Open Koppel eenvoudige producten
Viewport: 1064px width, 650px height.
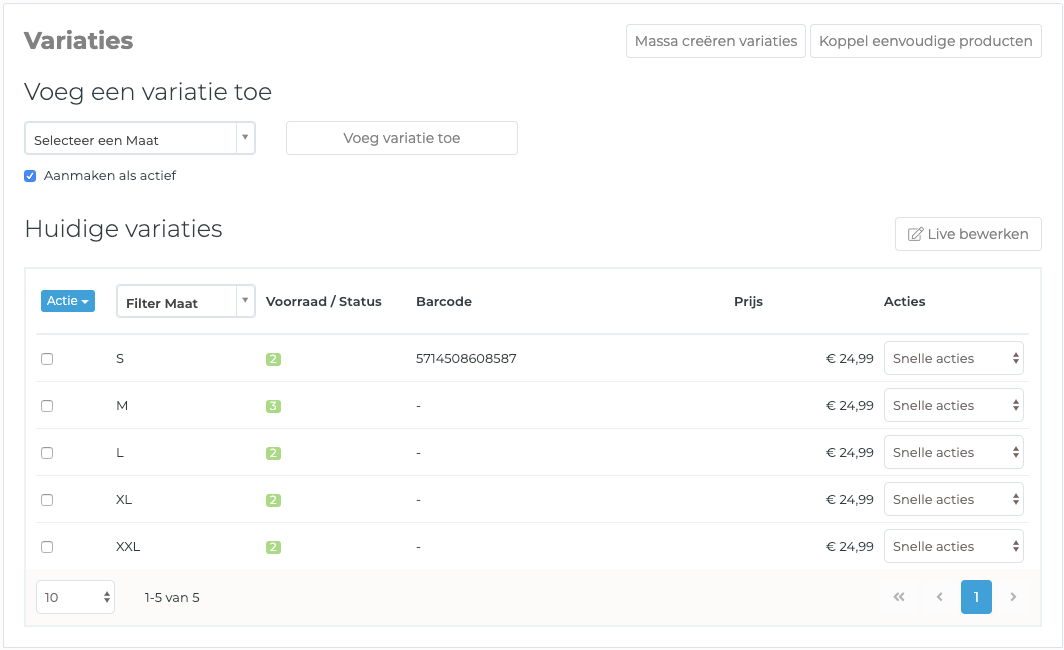926,41
